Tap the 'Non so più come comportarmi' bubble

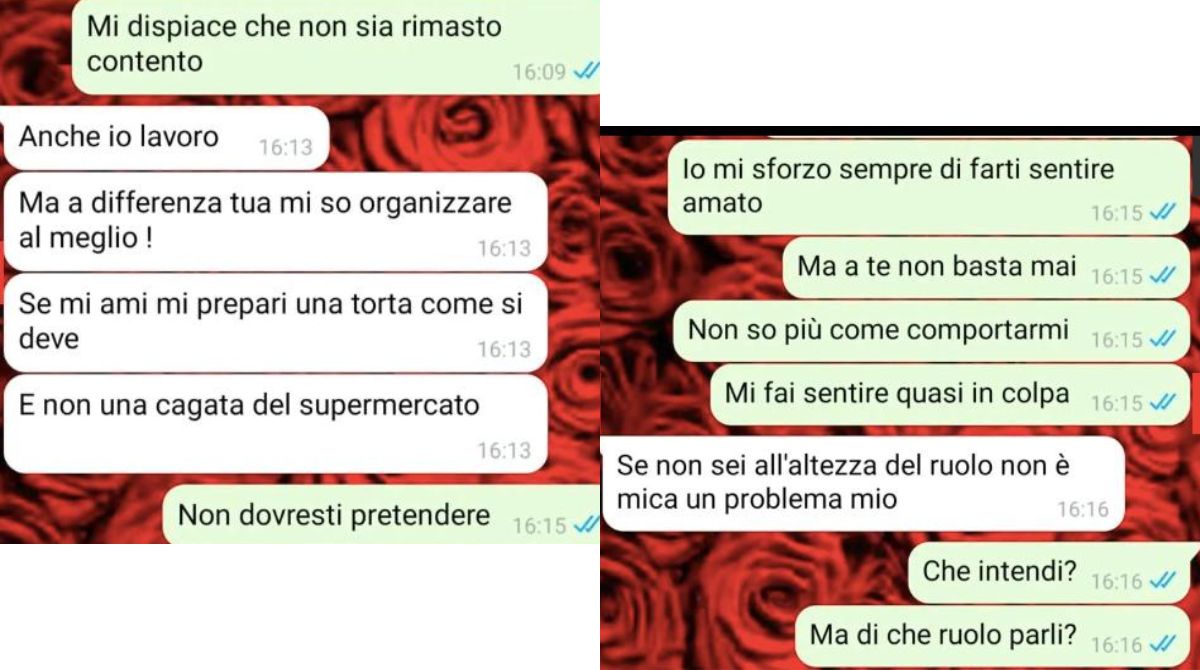point(931,331)
